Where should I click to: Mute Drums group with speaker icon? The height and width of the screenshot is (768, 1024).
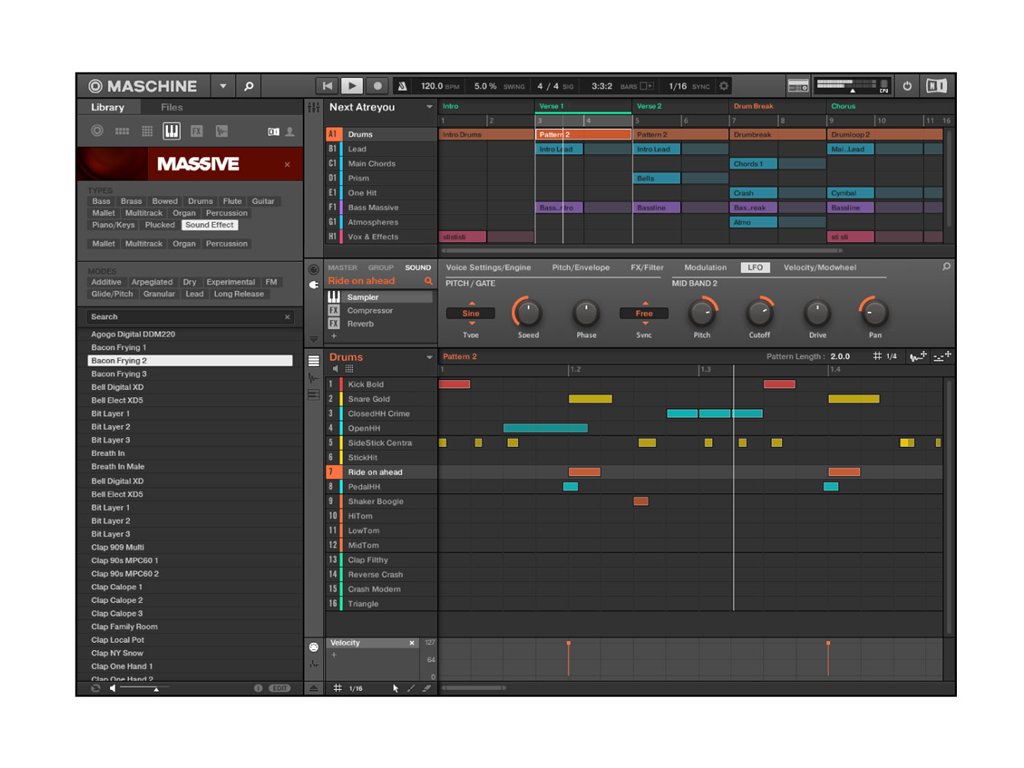[x=335, y=370]
